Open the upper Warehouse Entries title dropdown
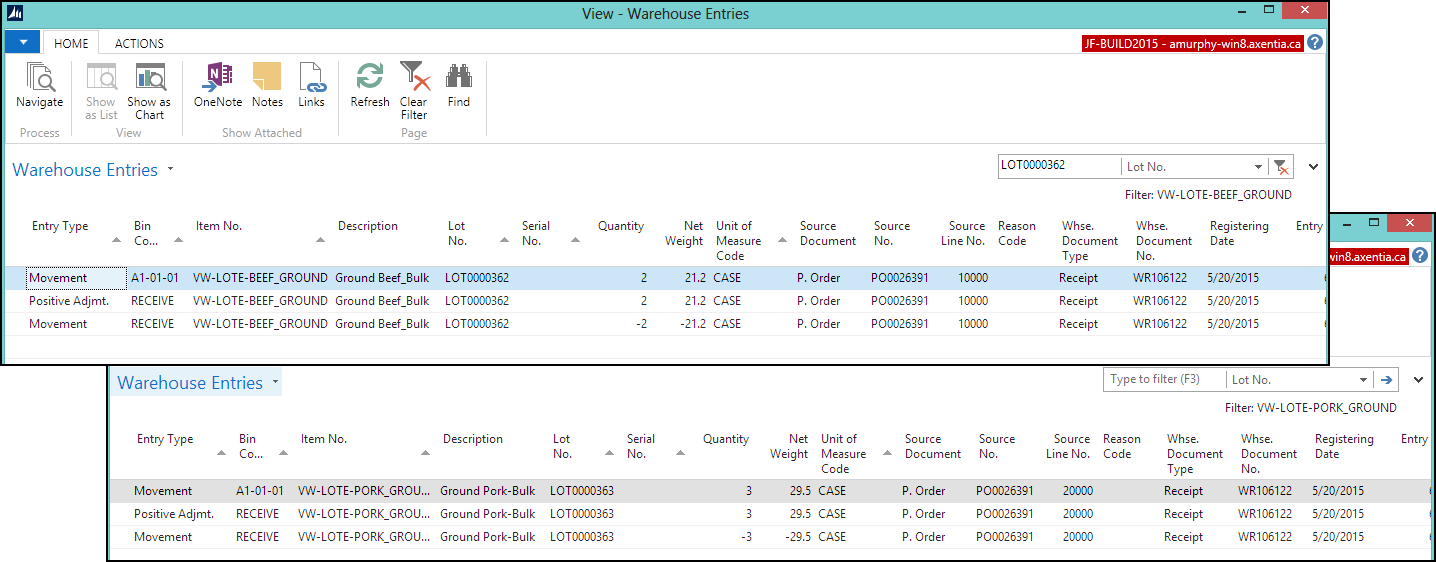The width and height of the screenshot is (1436, 562). [x=170, y=170]
